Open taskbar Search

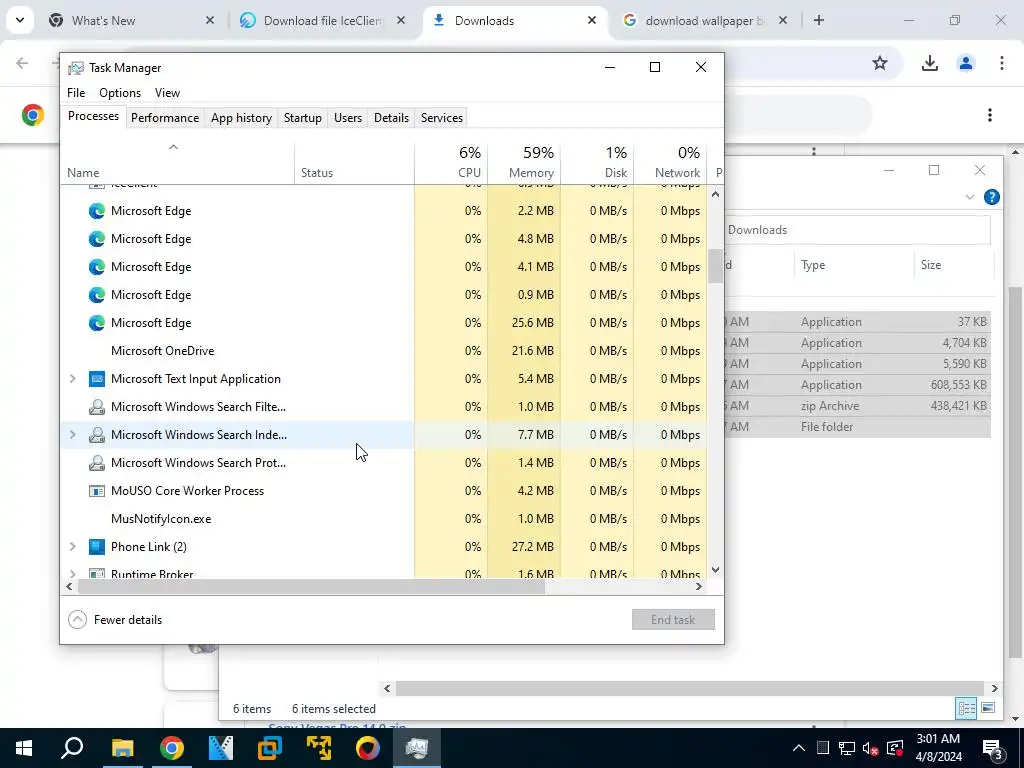[72, 748]
